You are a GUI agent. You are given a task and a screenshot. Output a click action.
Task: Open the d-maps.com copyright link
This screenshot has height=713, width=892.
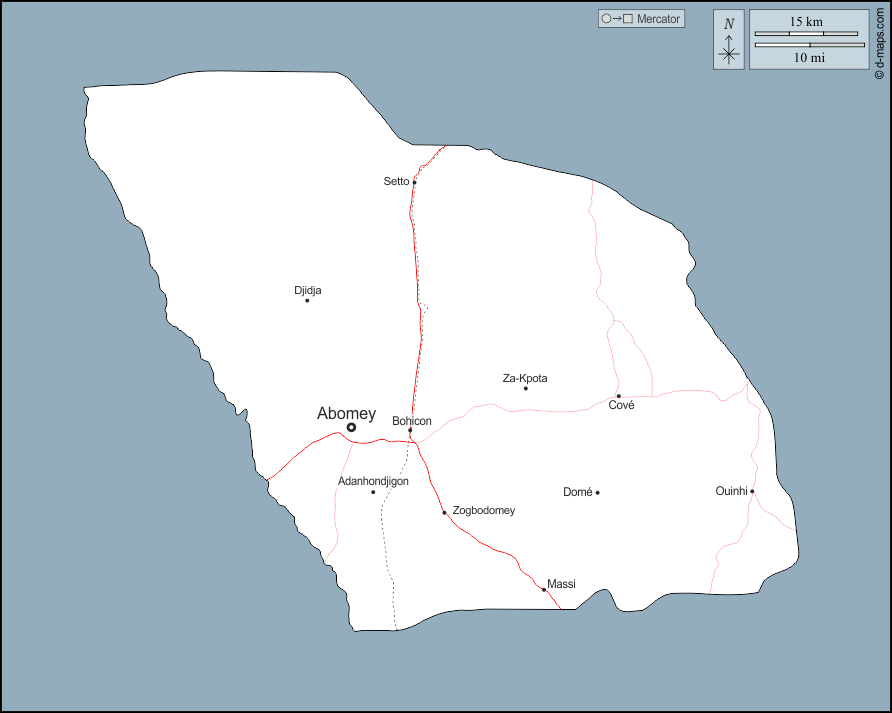coord(879,40)
